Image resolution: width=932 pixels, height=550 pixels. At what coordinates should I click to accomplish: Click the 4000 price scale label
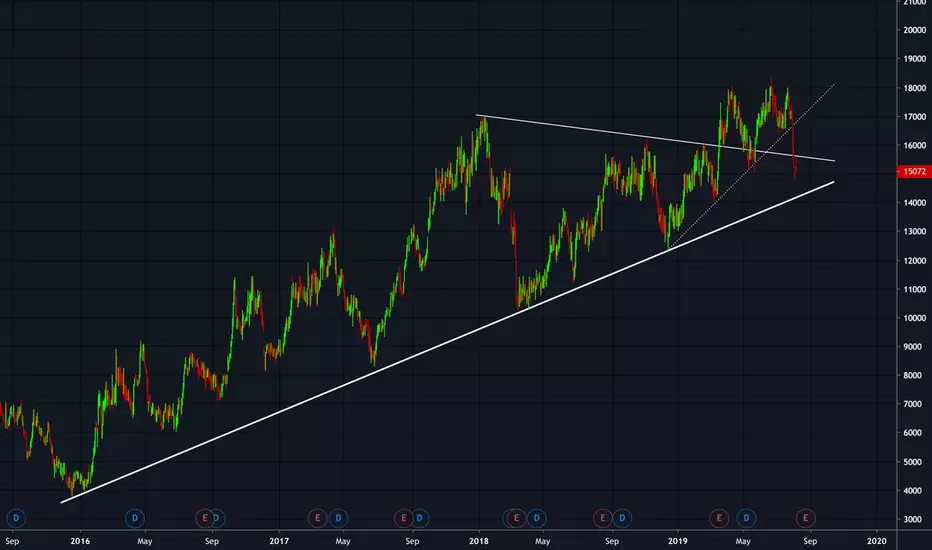click(x=914, y=491)
